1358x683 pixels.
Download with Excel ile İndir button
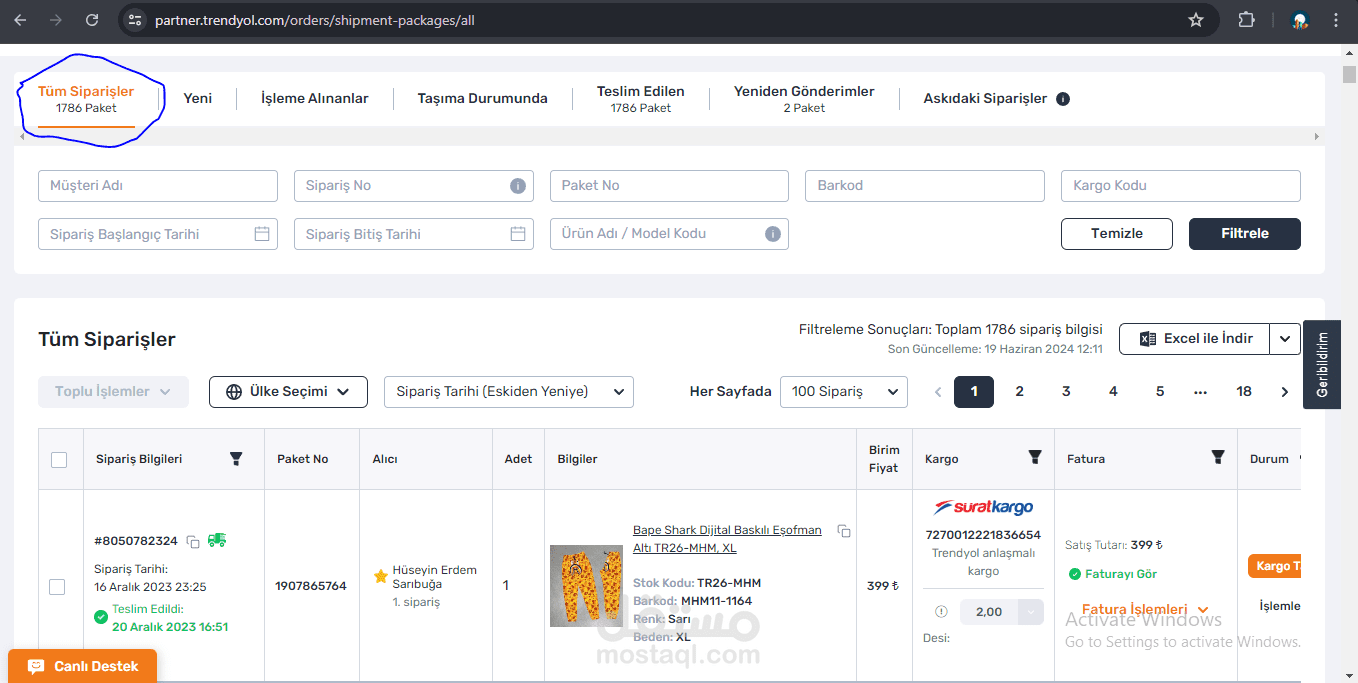pyautogui.click(x=1195, y=339)
